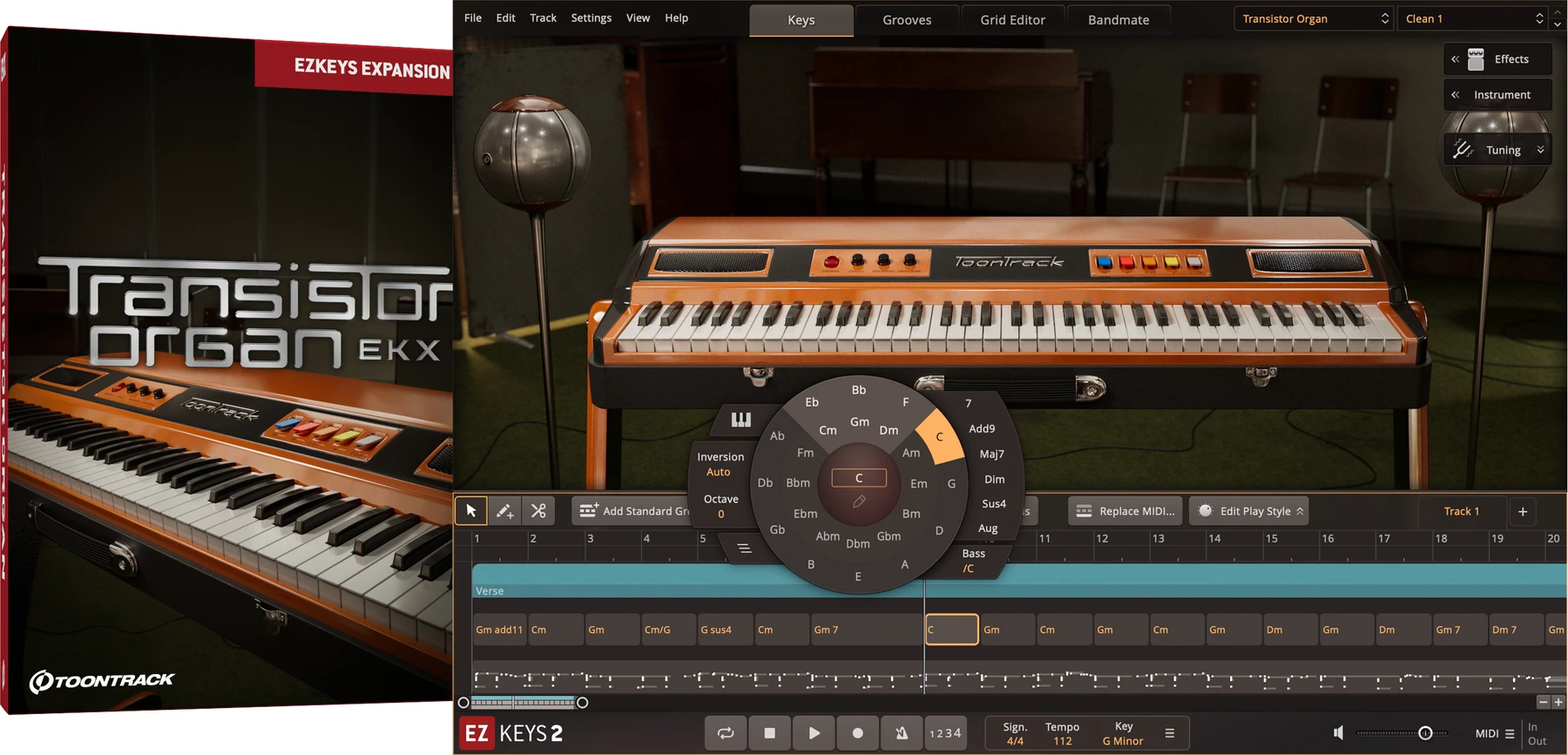
Task: Toggle the metronome
Action: point(902,733)
